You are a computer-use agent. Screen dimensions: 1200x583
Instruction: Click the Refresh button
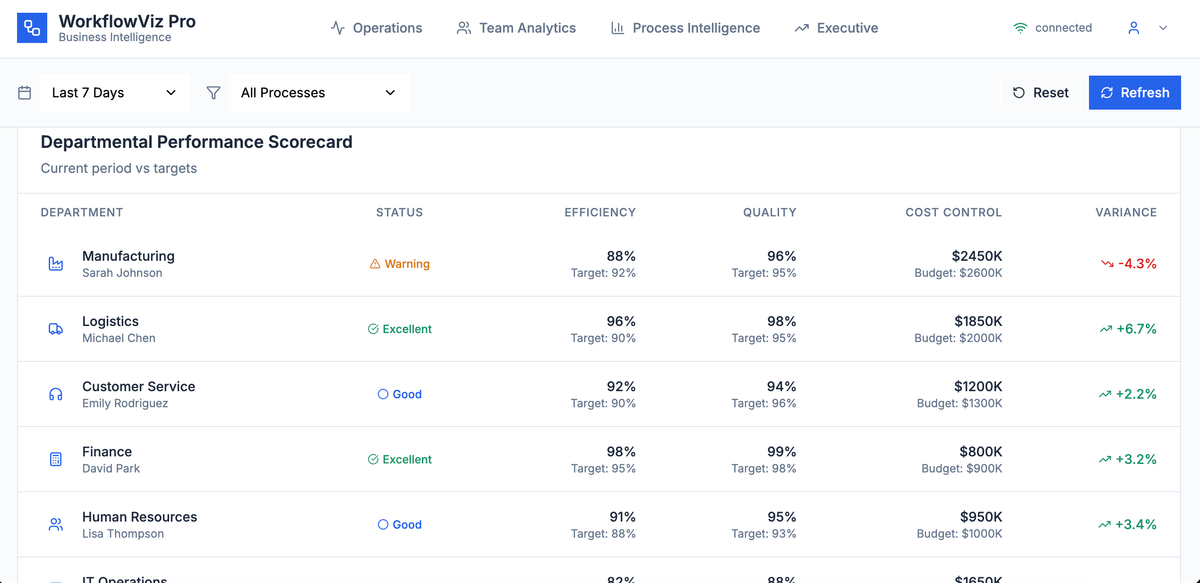(1135, 93)
